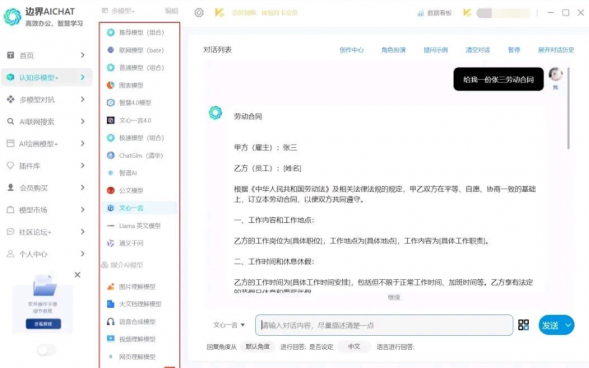Click 默认角度 reply option

[x=258, y=347]
